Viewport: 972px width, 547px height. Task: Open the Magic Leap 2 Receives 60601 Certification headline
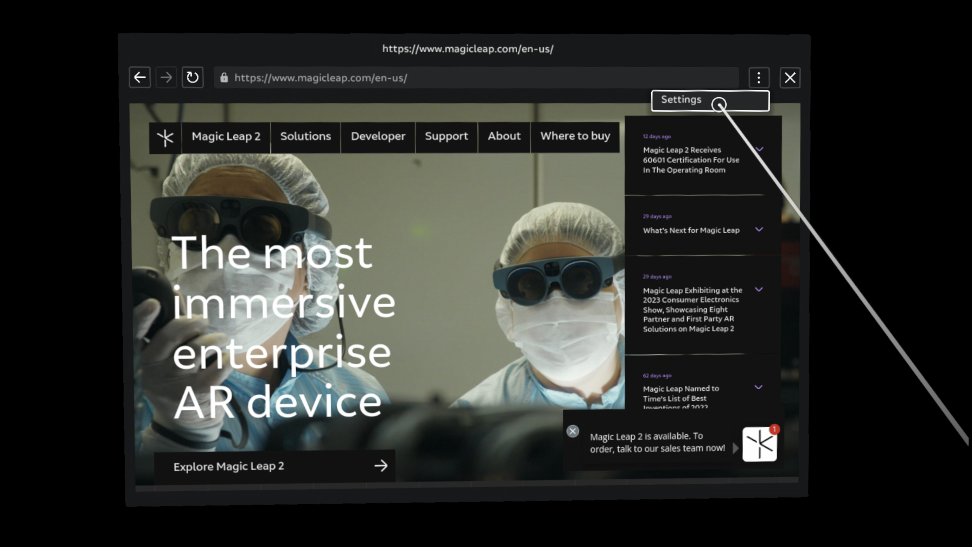point(691,160)
